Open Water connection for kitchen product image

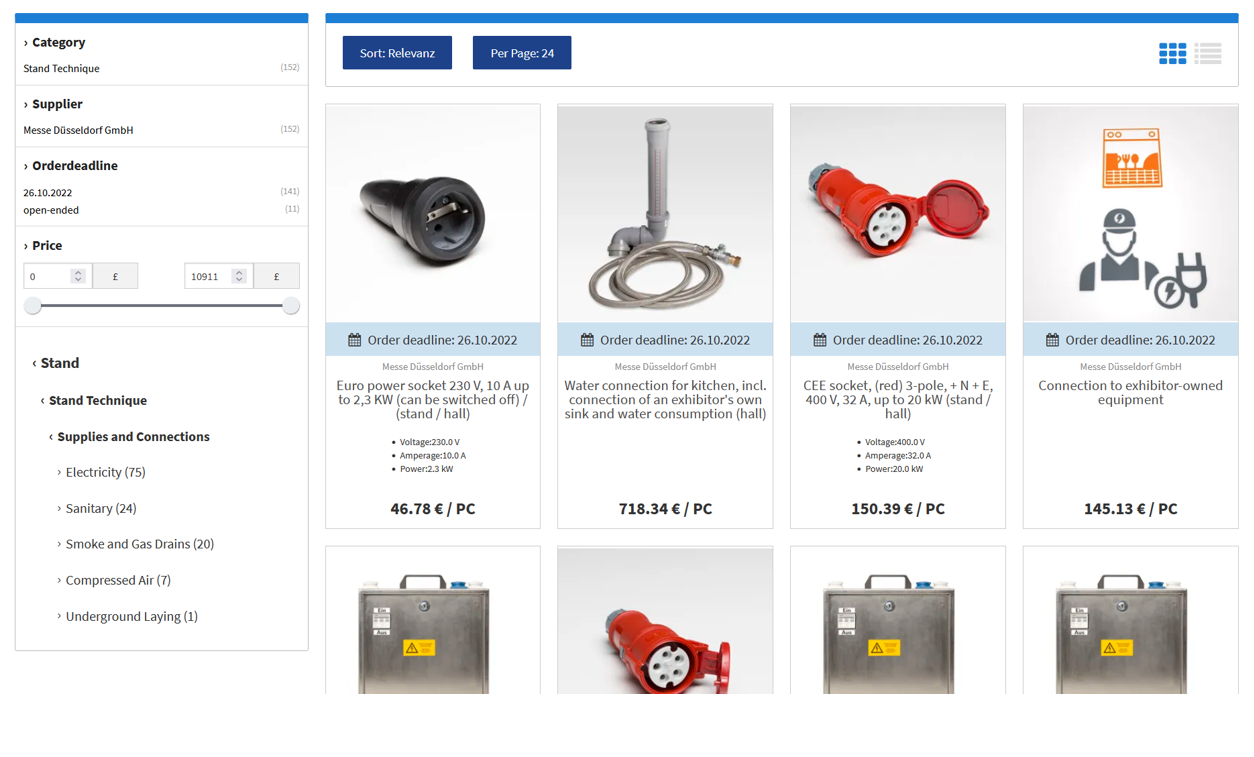tap(665, 214)
